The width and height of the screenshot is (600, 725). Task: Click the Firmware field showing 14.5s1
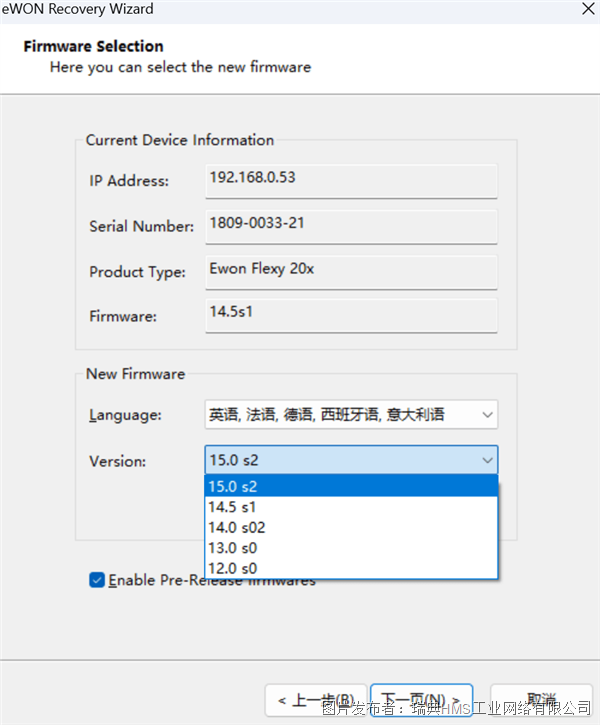(351, 315)
